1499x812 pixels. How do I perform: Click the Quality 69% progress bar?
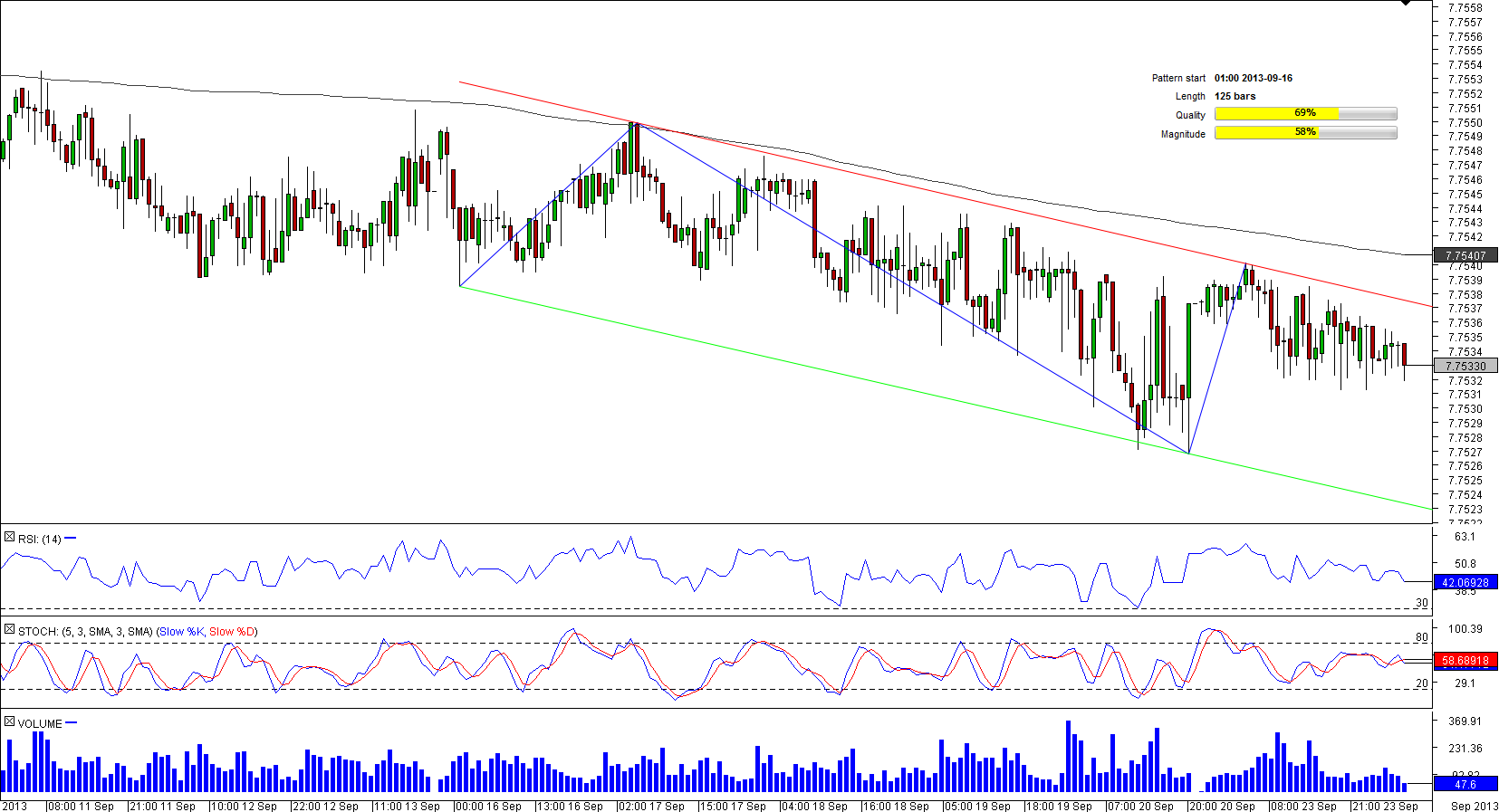tap(1305, 114)
